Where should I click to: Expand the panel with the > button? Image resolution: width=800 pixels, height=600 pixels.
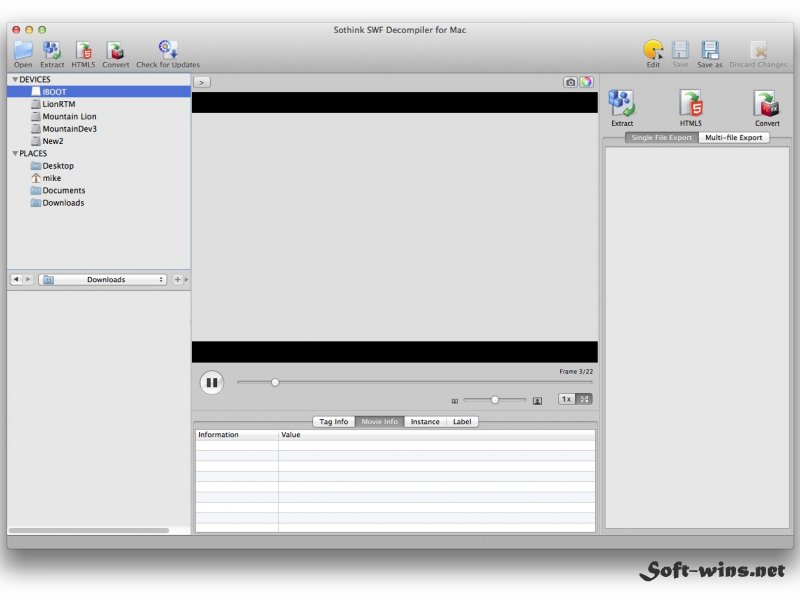click(202, 82)
